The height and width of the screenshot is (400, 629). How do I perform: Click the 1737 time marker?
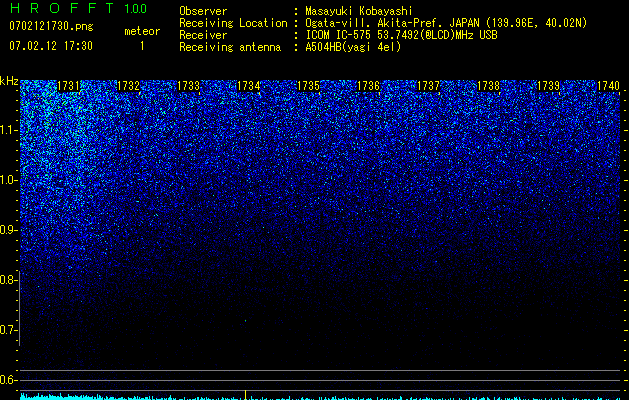pos(428,86)
